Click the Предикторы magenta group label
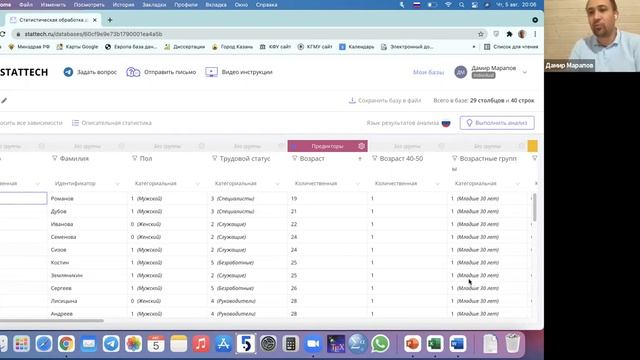640x360 pixels. (327, 146)
